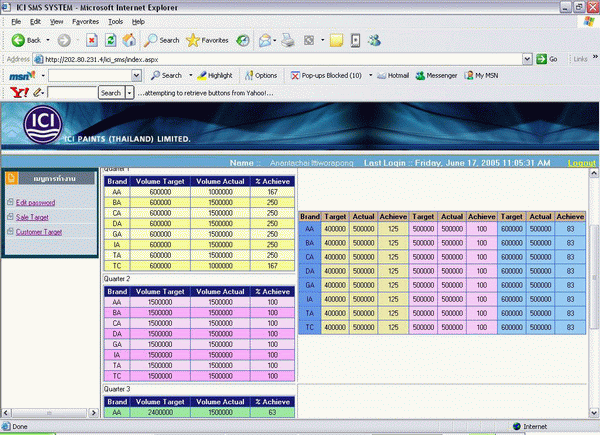Toggle the MSN Highlight tool

coord(215,75)
